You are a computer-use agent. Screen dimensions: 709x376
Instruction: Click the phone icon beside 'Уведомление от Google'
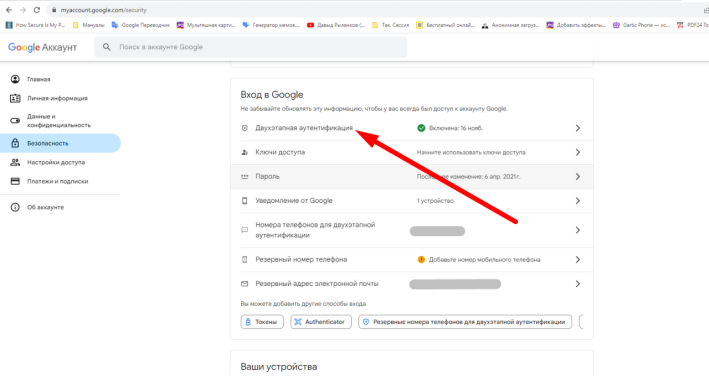[x=245, y=201]
